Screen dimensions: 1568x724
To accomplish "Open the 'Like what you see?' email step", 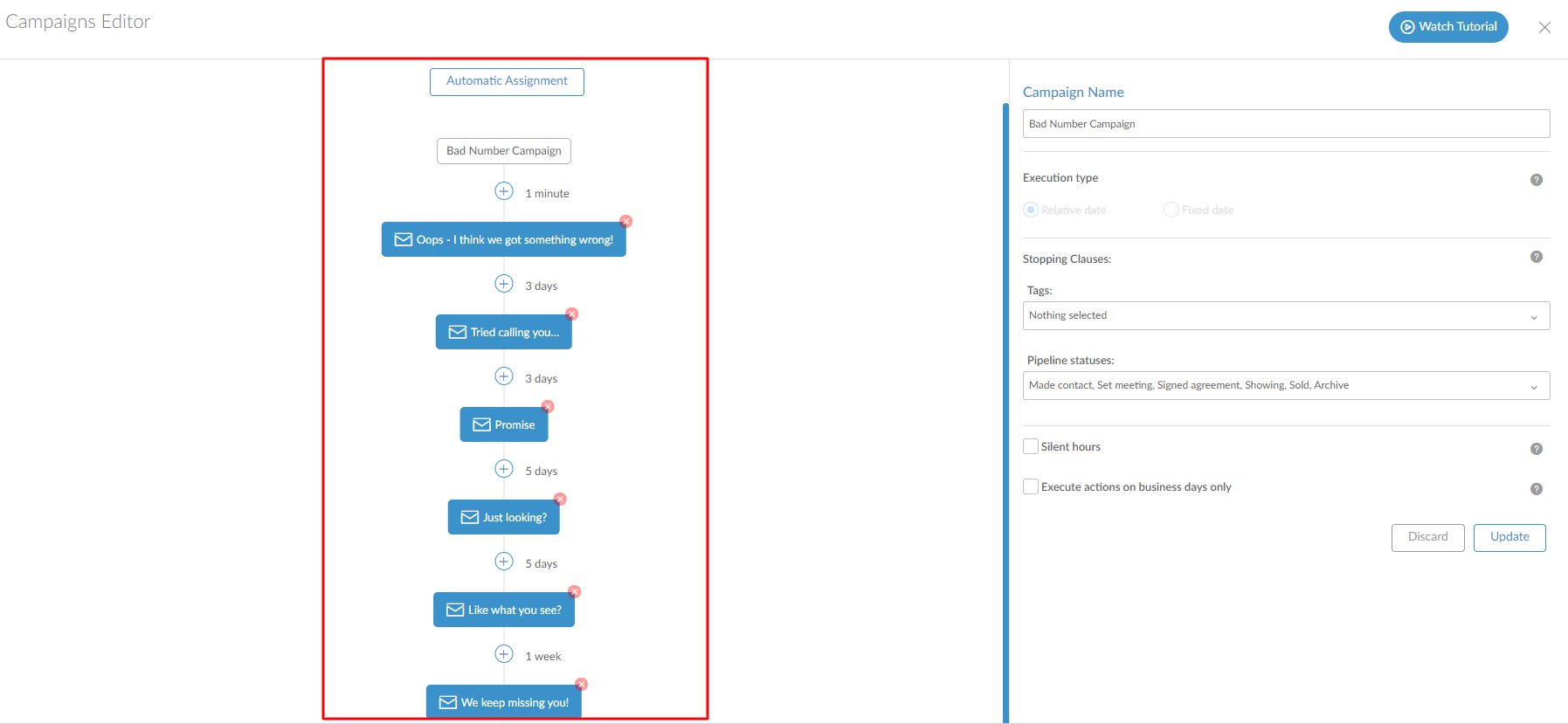I will (x=504, y=610).
